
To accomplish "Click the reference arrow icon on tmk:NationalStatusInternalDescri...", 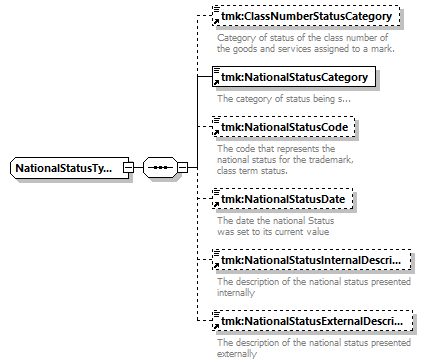I will pyautogui.click(x=216, y=266).
